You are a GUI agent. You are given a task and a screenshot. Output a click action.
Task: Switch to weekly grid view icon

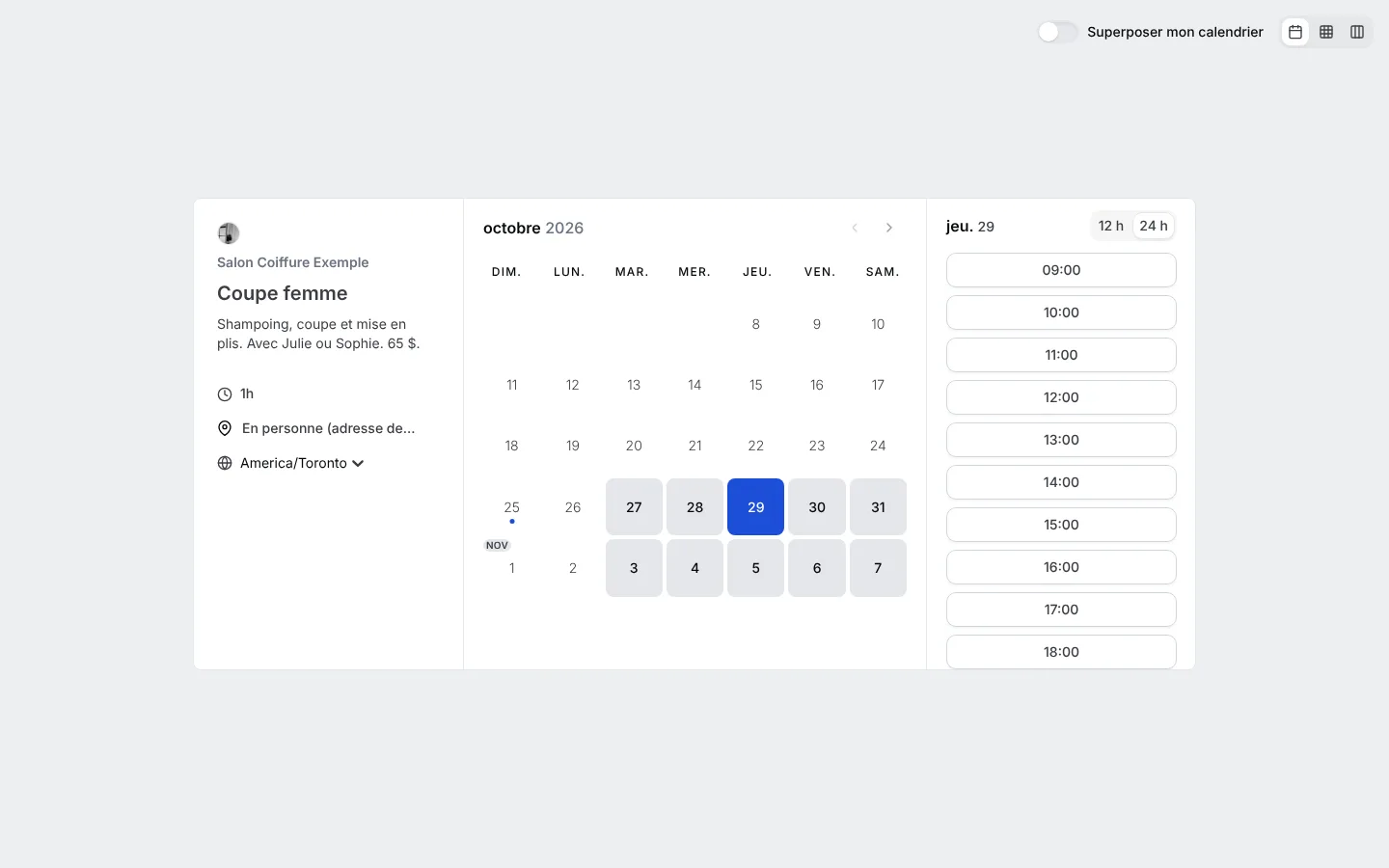click(1326, 32)
